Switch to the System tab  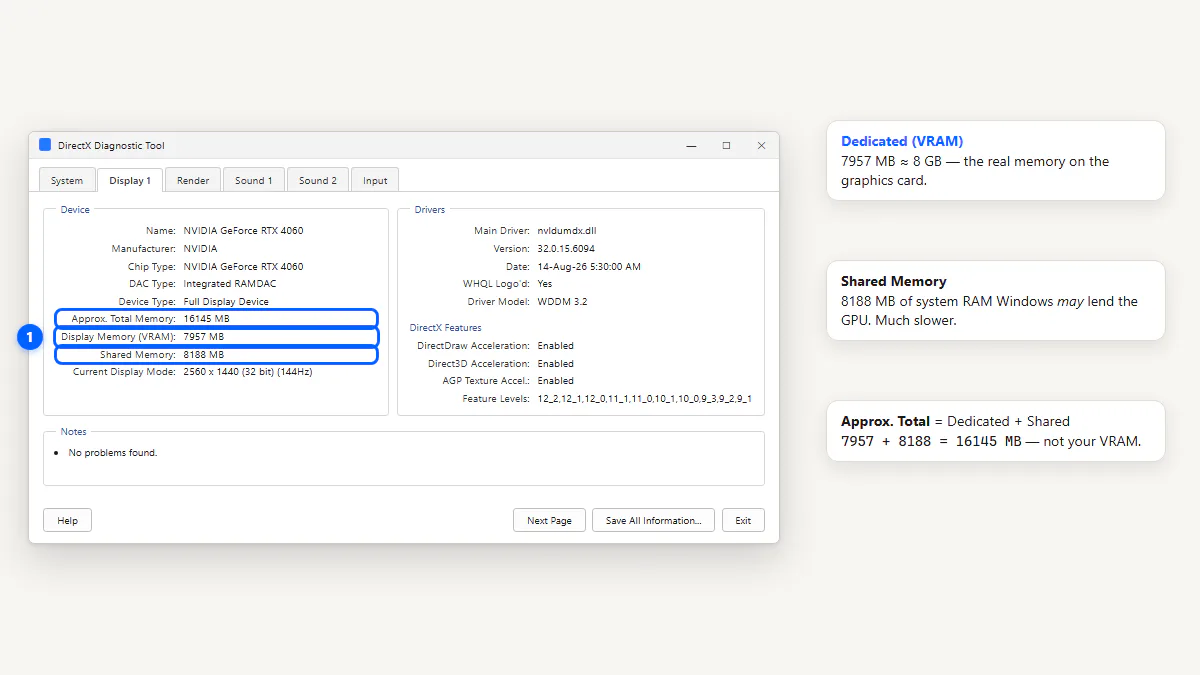point(67,180)
